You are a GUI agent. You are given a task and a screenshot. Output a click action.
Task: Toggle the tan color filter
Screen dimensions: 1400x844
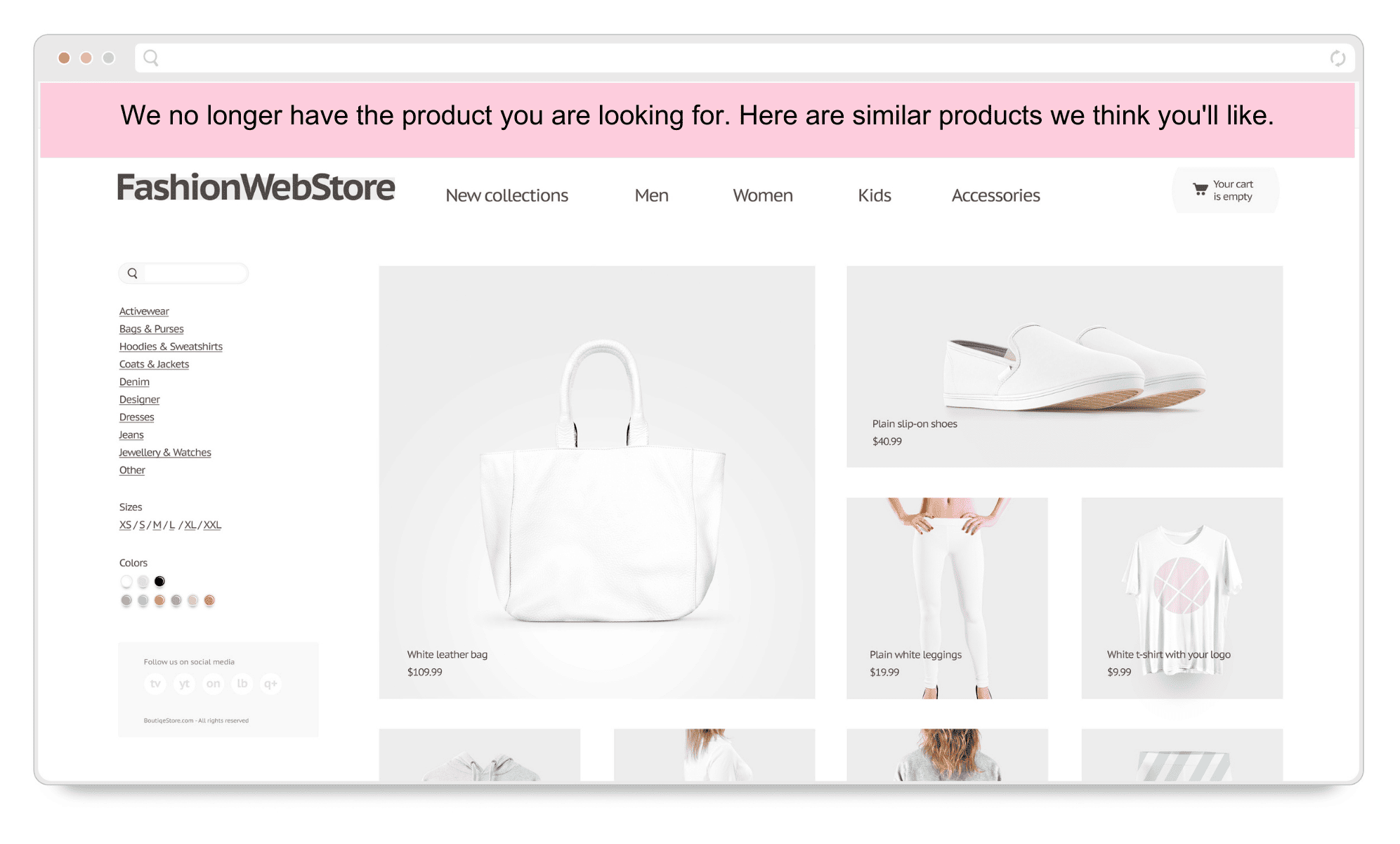tap(159, 601)
